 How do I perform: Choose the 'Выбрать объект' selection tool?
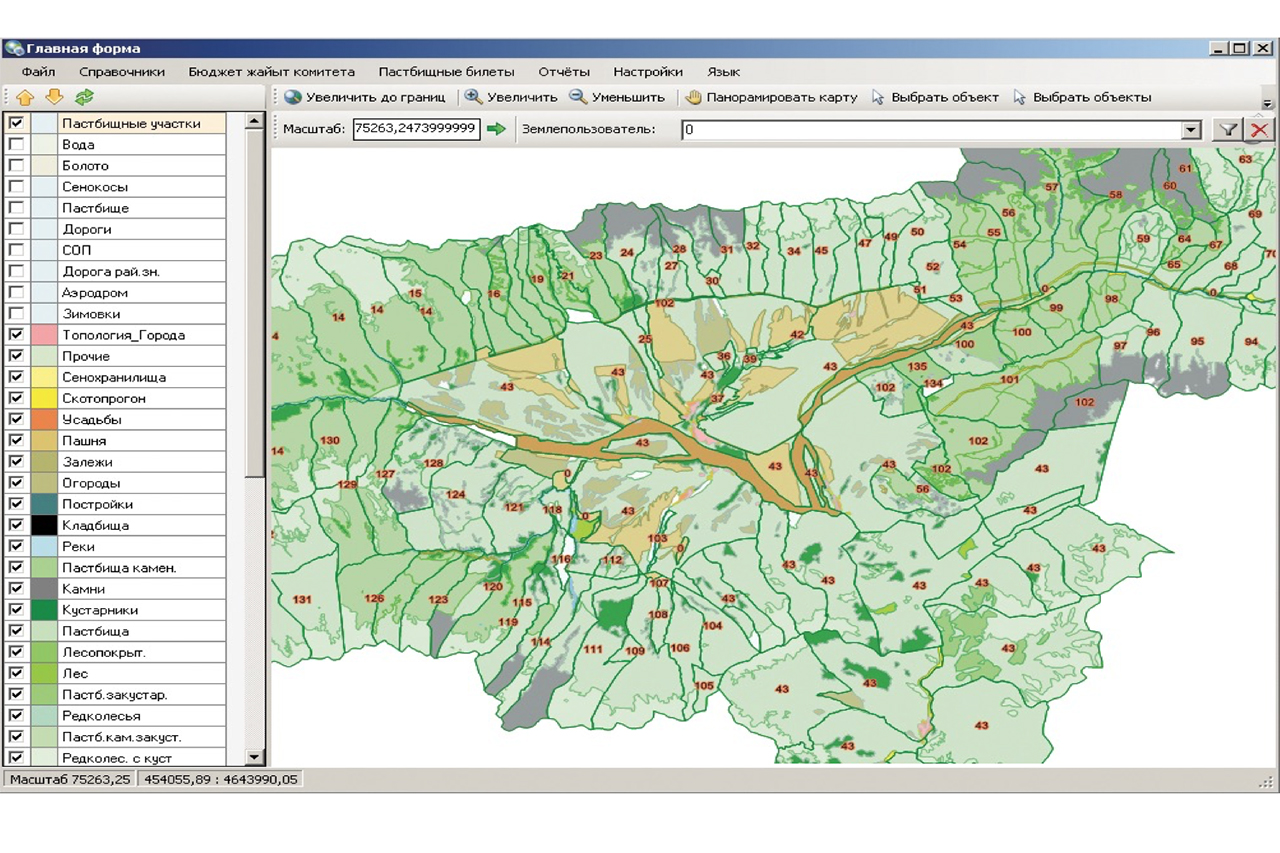(x=935, y=97)
